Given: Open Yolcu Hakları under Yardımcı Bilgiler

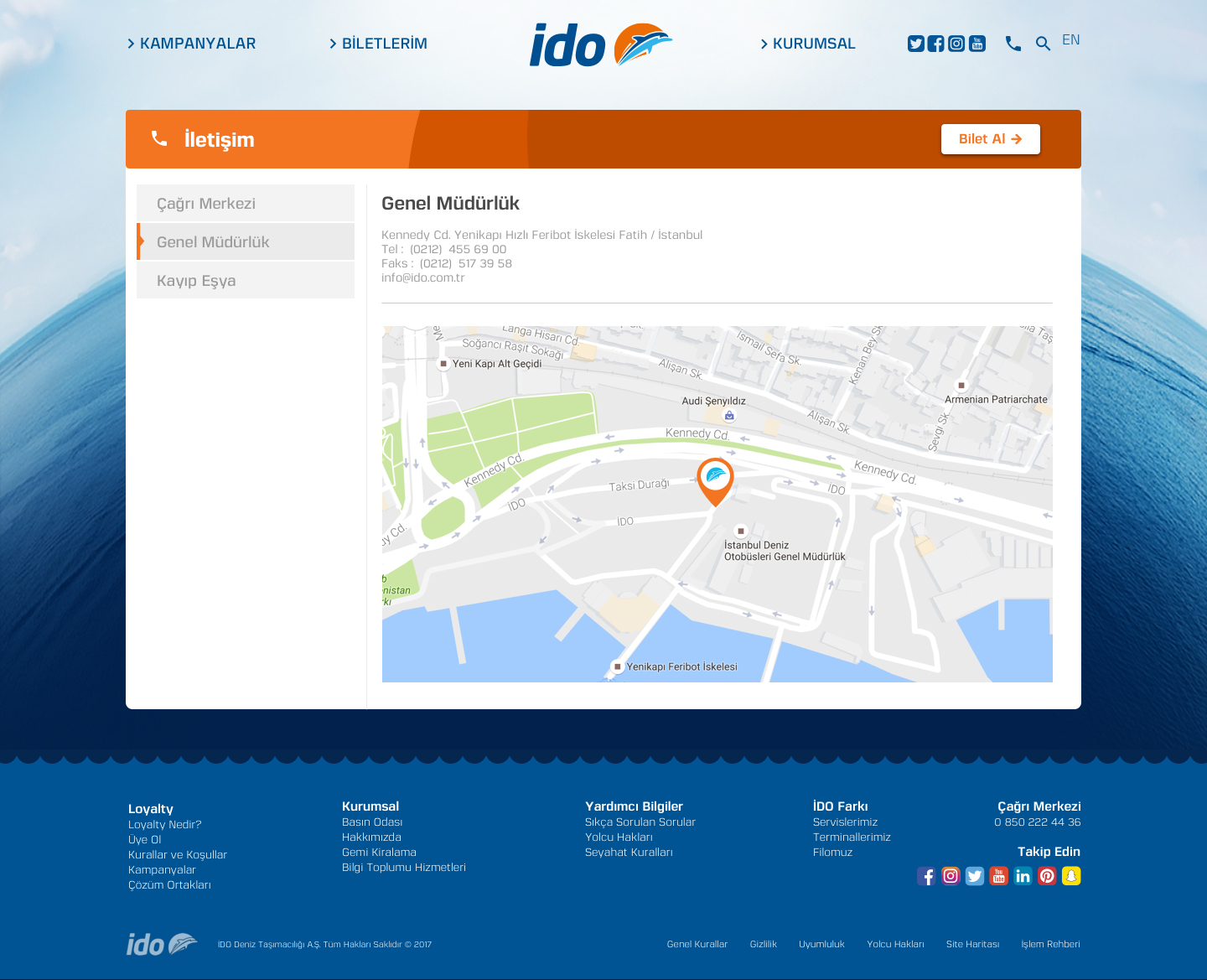Looking at the screenshot, I should (x=619, y=837).
